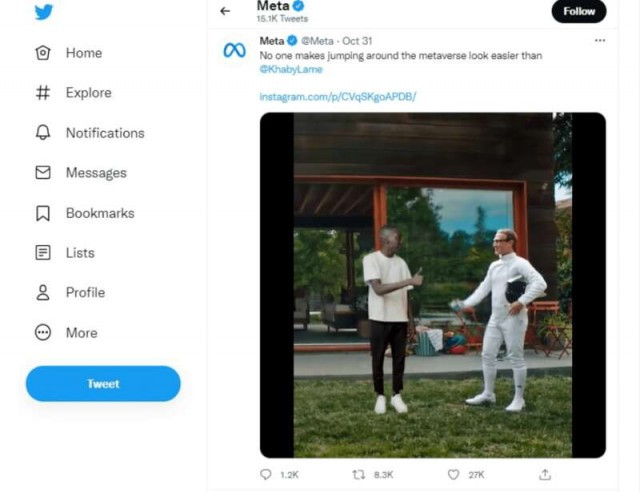Go back with the left arrow

[x=225, y=11]
